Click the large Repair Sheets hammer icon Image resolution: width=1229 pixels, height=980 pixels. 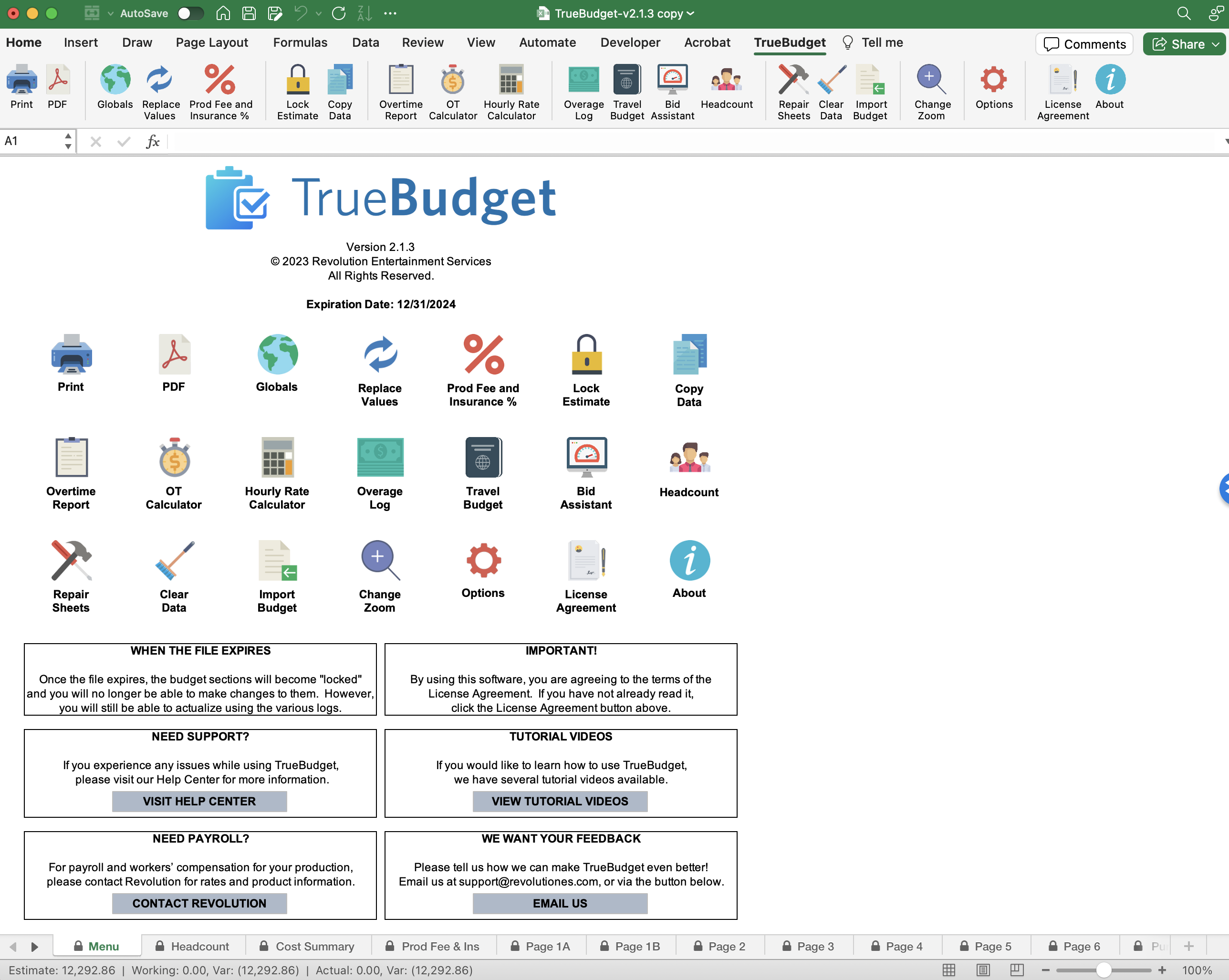71,561
